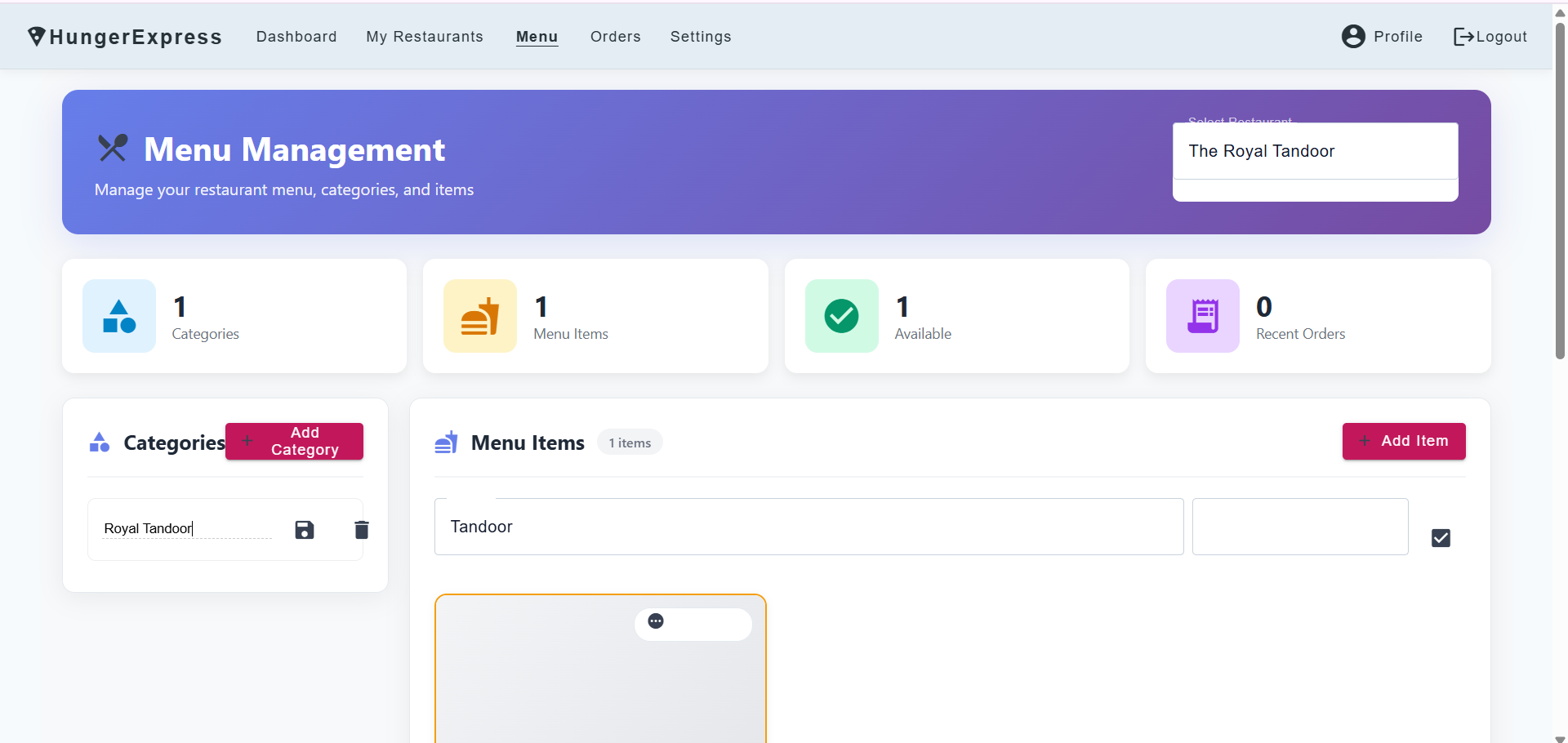Click the '1 items' count badge
This screenshot has height=743, width=1568.
(x=630, y=443)
